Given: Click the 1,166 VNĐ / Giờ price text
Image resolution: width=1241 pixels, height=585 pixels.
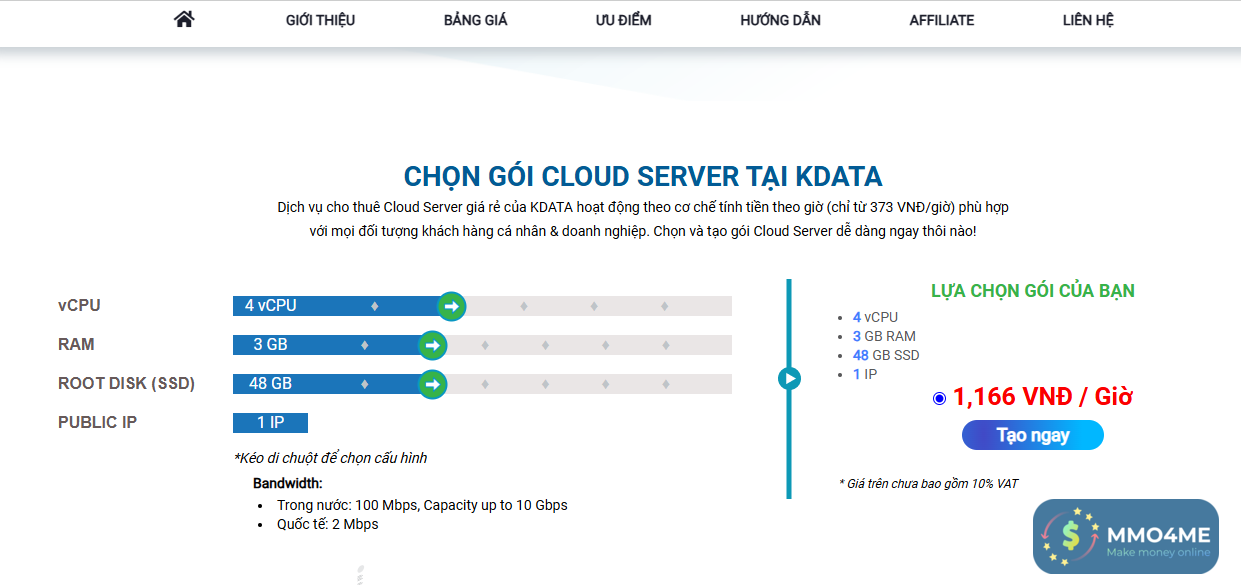Looking at the screenshot, I should (1042, 397).
